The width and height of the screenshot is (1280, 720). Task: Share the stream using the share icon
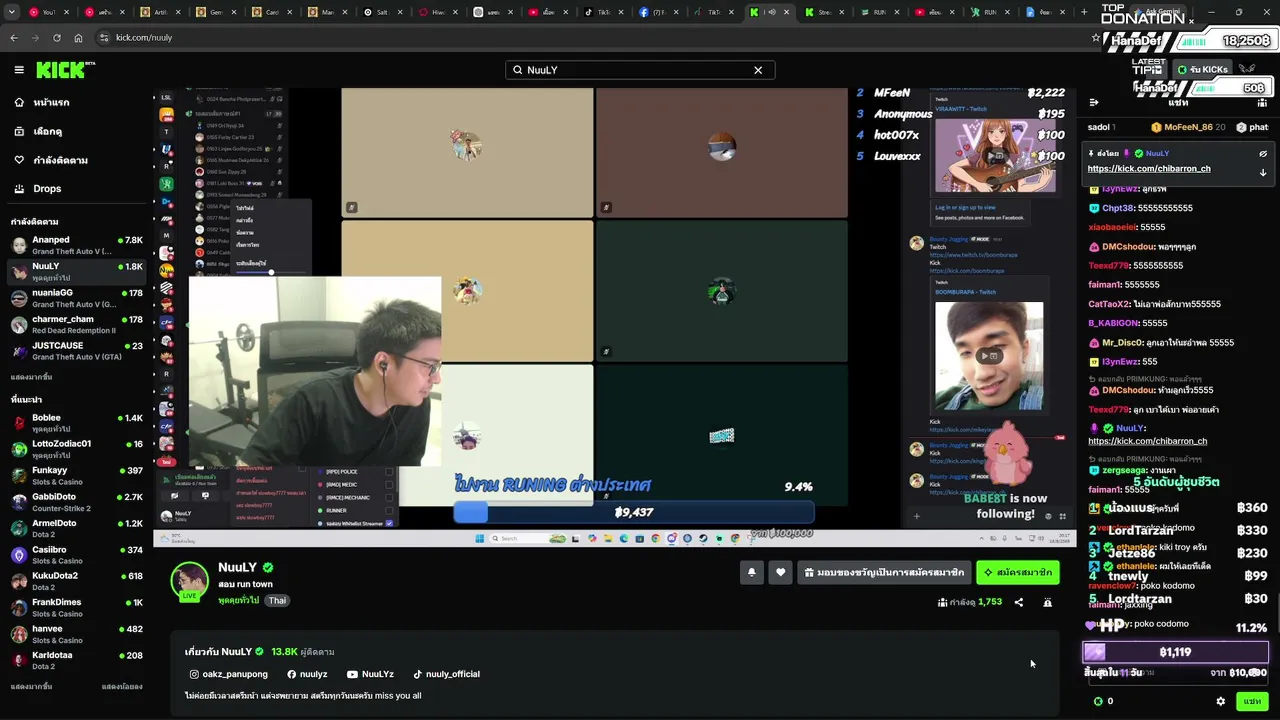pyautogui.click(x=1019, y=602)
